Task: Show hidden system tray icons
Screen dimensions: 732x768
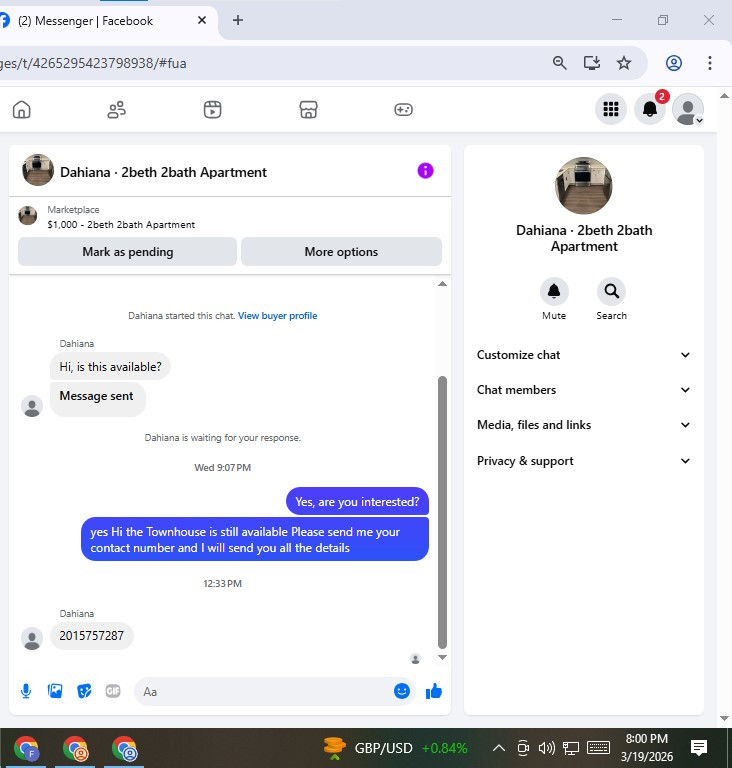Action: tap(498, 748)
